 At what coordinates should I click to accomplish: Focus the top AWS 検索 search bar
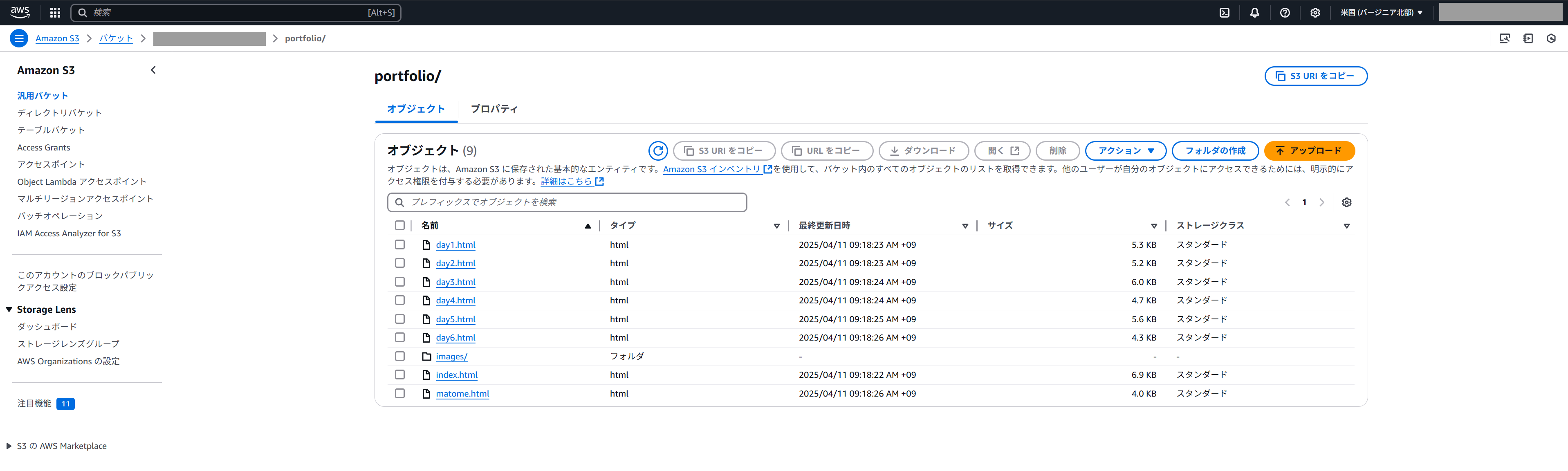coord(236,12)
